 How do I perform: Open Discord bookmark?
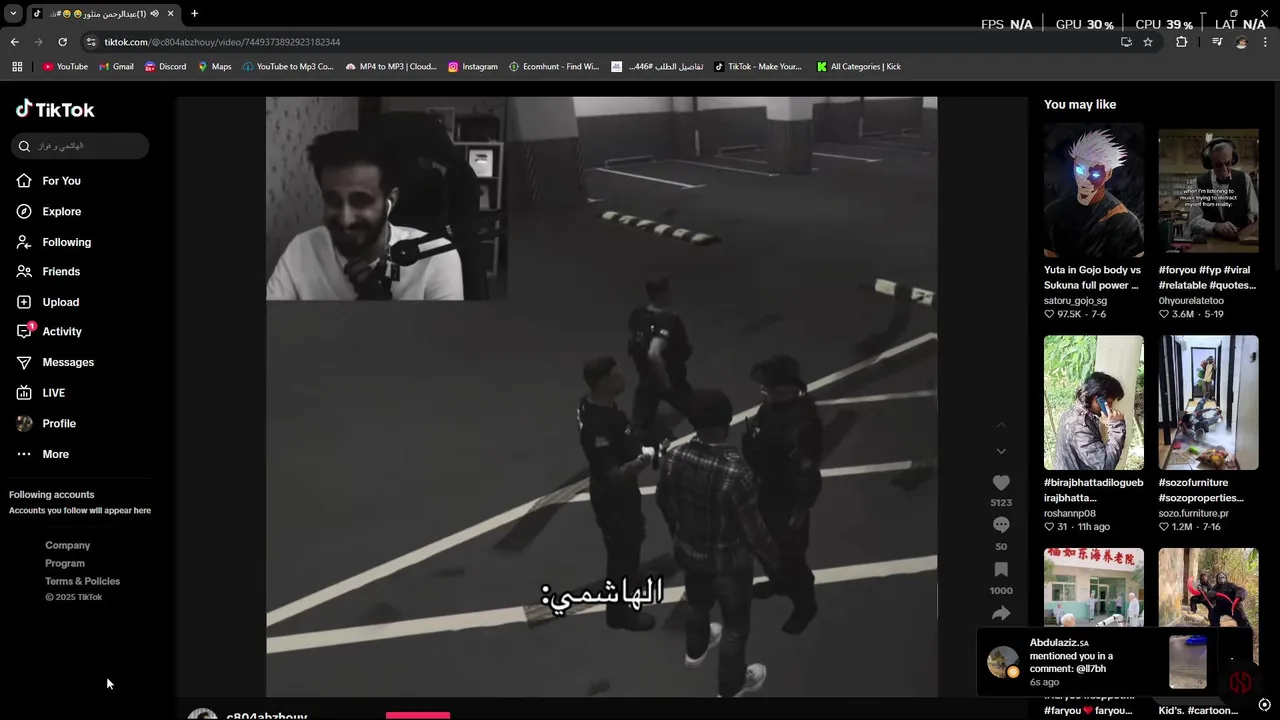tap(165, 67)
